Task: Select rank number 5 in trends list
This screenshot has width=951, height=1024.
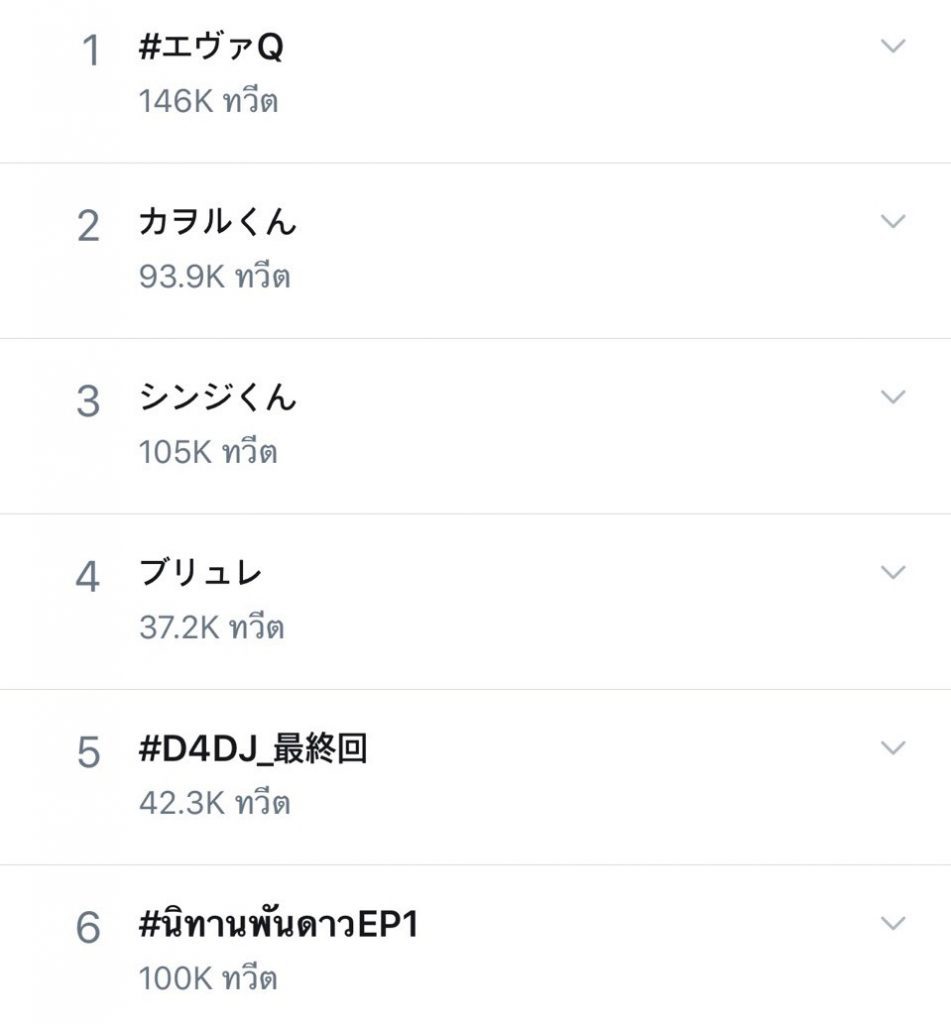Action: [89, 752]
